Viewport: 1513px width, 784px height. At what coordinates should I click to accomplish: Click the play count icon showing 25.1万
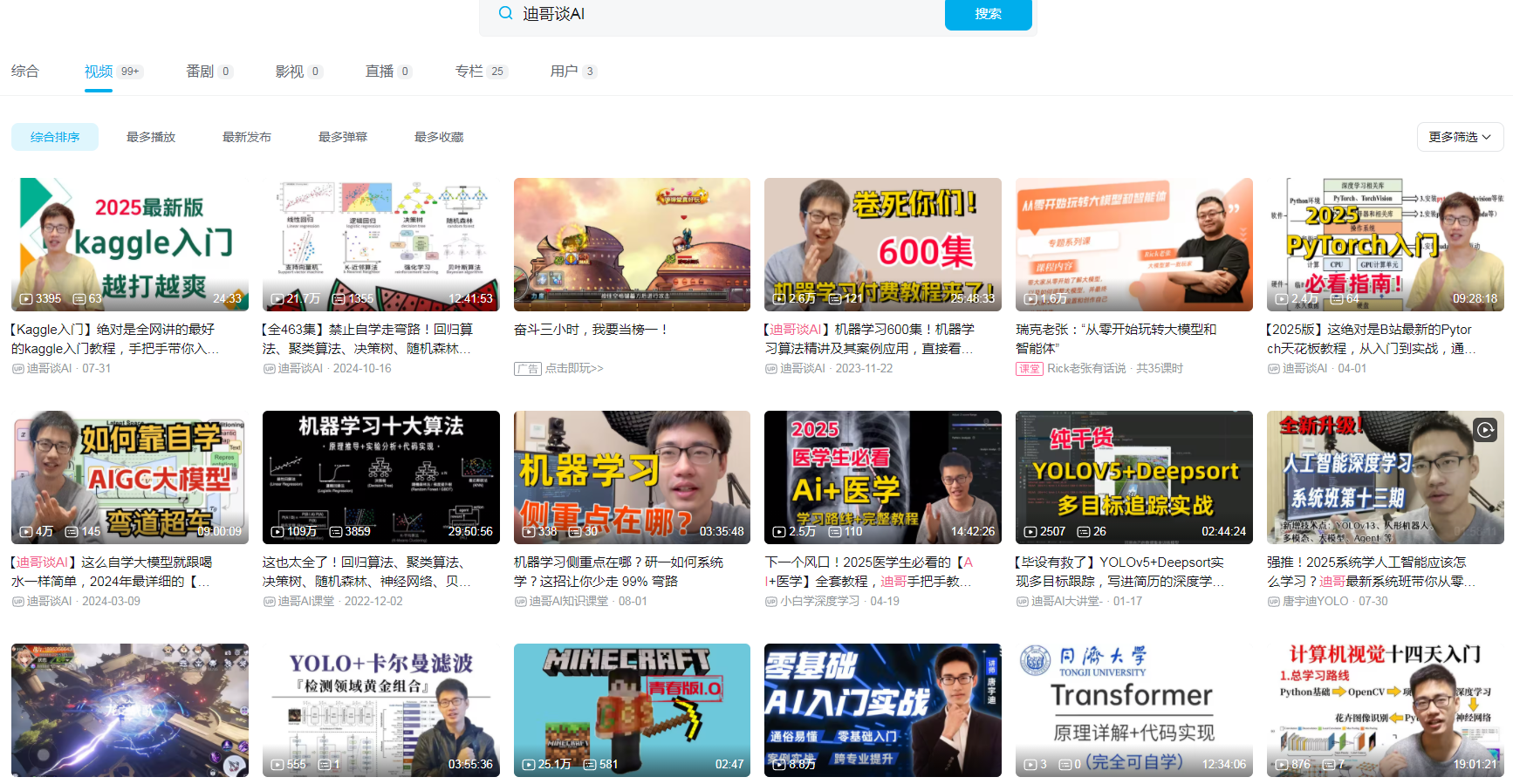click(529, 765)
